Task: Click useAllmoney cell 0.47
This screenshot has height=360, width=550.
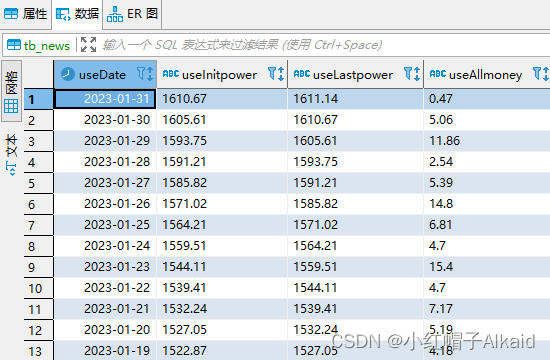Action: coord(487,99)
